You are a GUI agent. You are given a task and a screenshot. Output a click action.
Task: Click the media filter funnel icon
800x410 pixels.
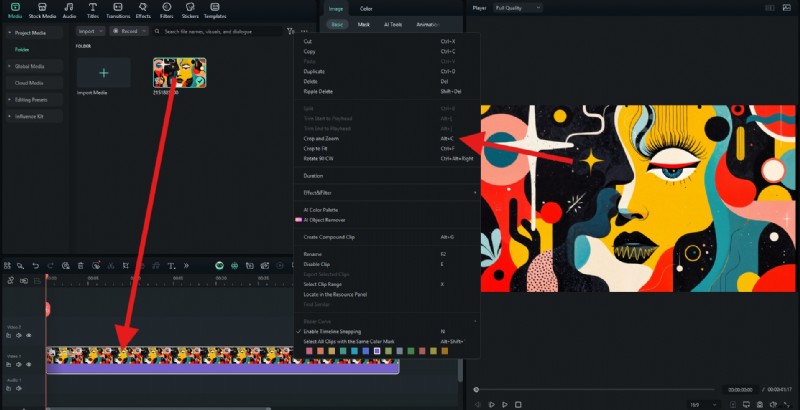pyautogui.click(x=290, y=31)
